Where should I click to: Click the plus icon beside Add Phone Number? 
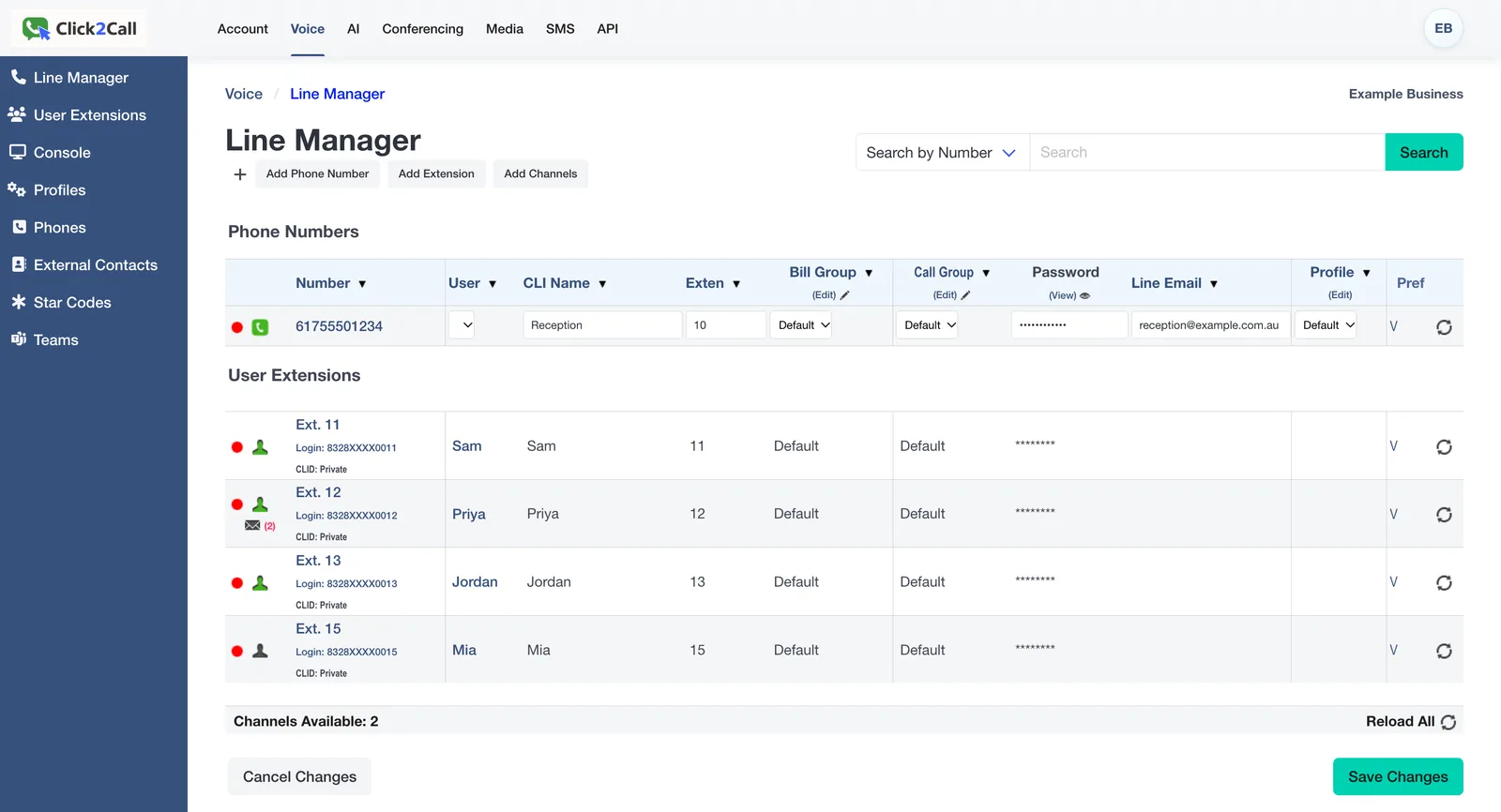[x=240, y=174]
